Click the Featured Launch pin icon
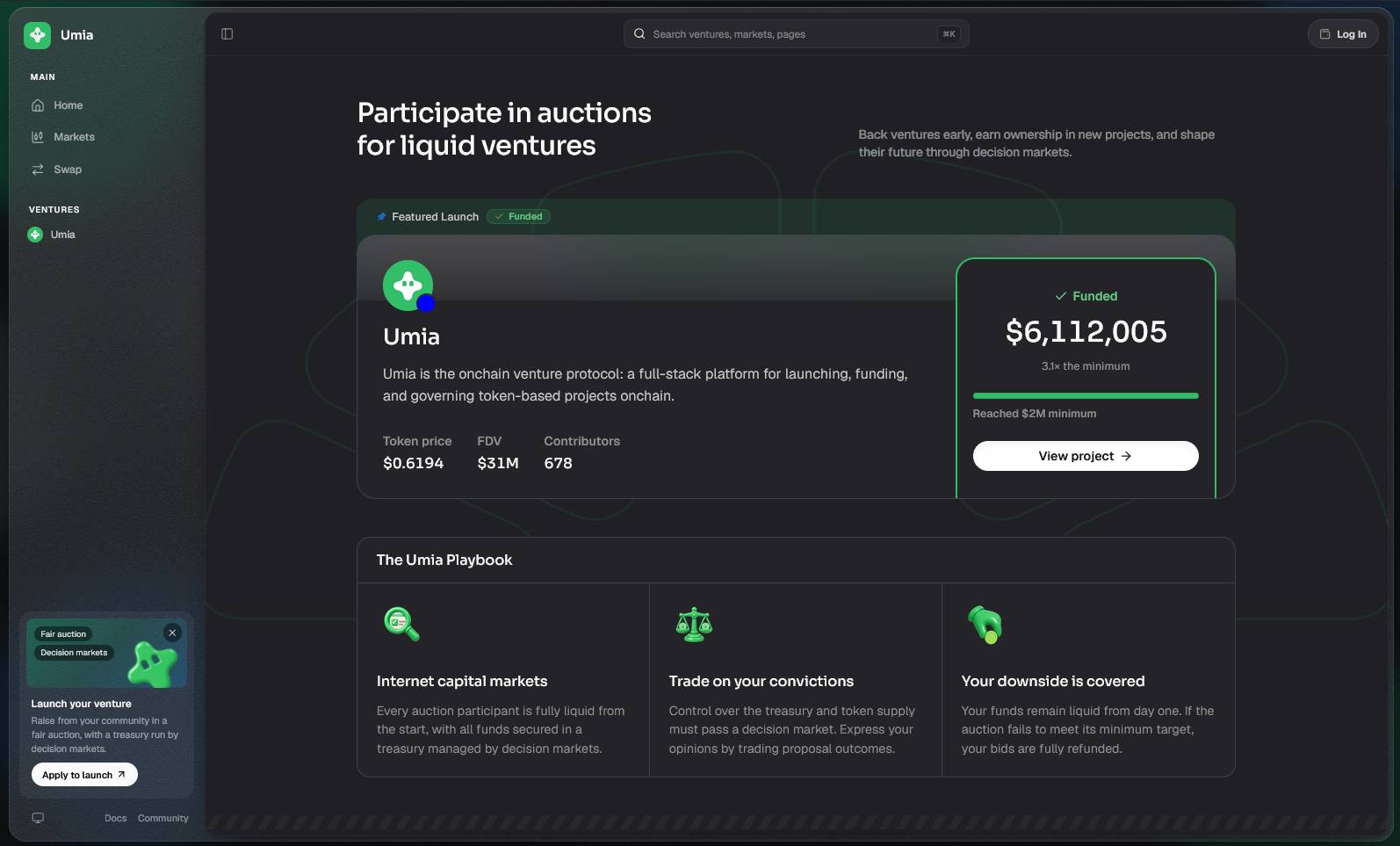The height and width of the screenshot is (846, 1400). 381,217
